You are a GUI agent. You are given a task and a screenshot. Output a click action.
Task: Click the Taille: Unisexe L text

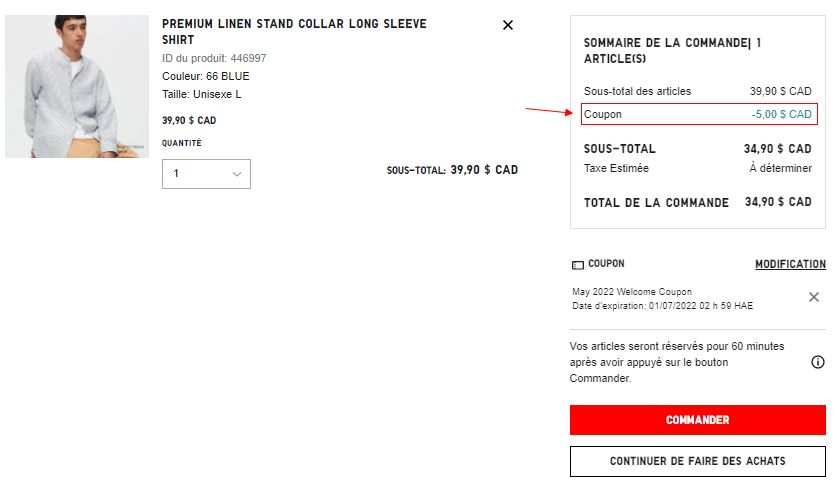click(202, 94)
